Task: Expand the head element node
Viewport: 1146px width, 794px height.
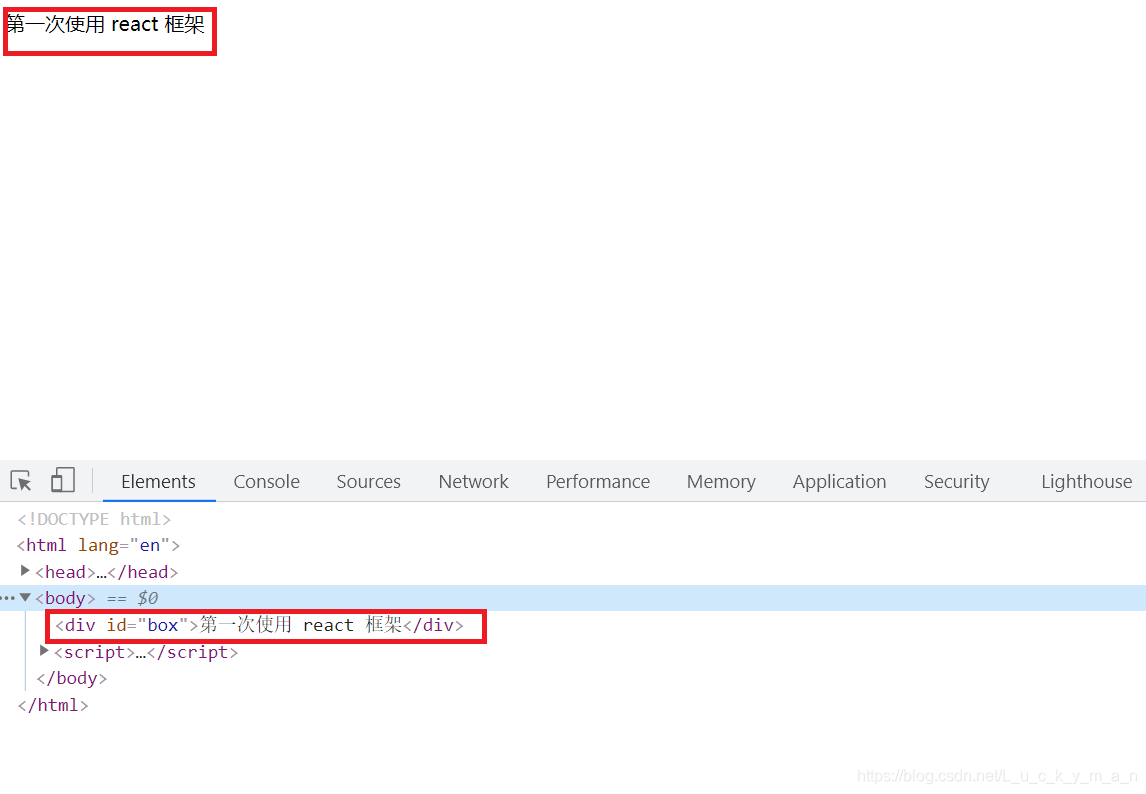Action: pos(26,570)
